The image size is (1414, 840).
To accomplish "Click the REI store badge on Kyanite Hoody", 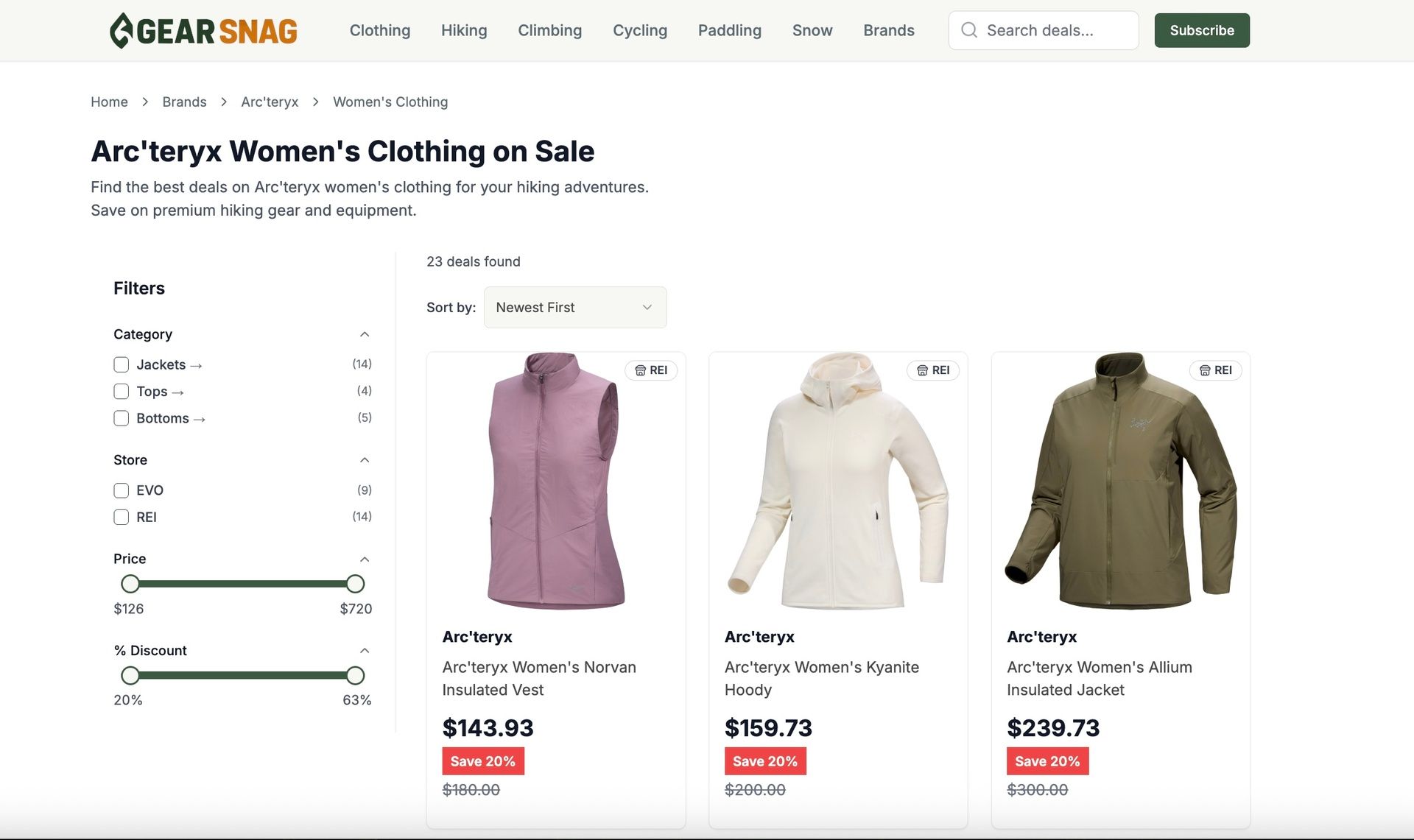I will 933,370.
